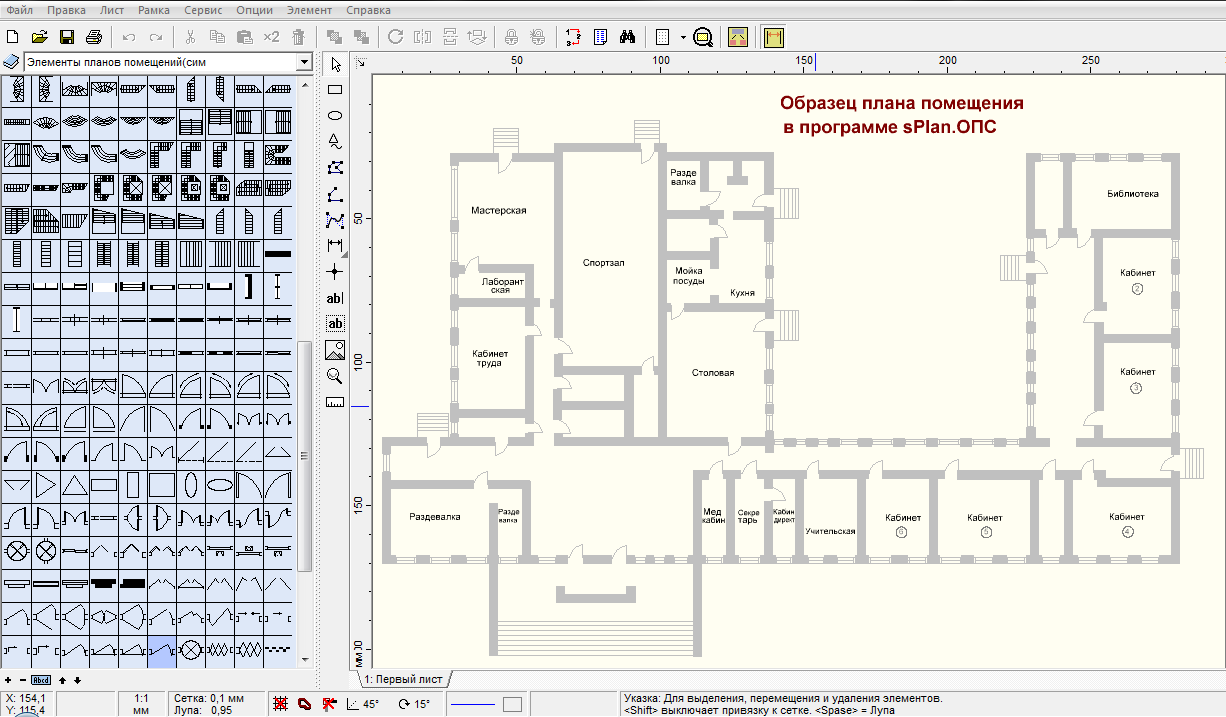
Task: Activate the magnifier zoom tool
Action: pyautogui.click(x=335, y=377)
